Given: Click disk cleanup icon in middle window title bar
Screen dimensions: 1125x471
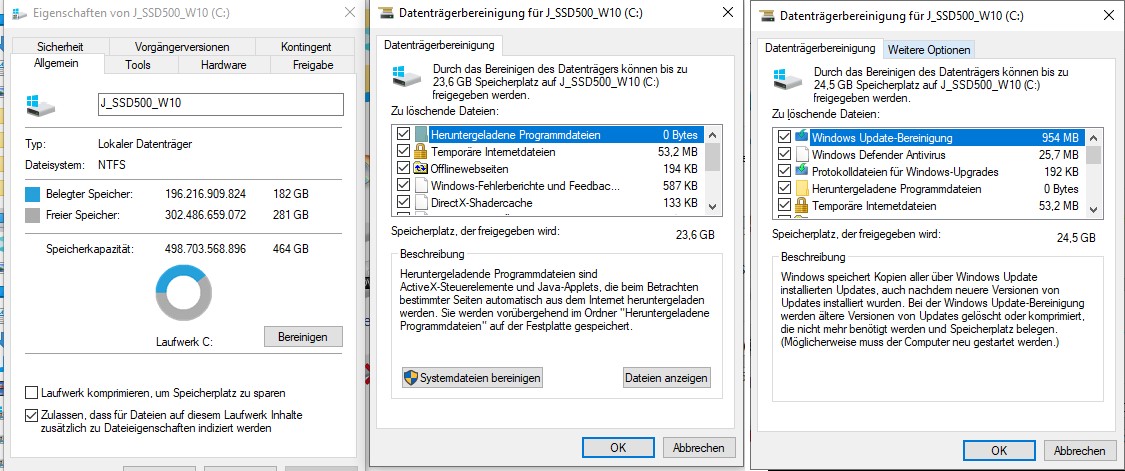Looking at the screenshot, I should [x=386, y=12].
